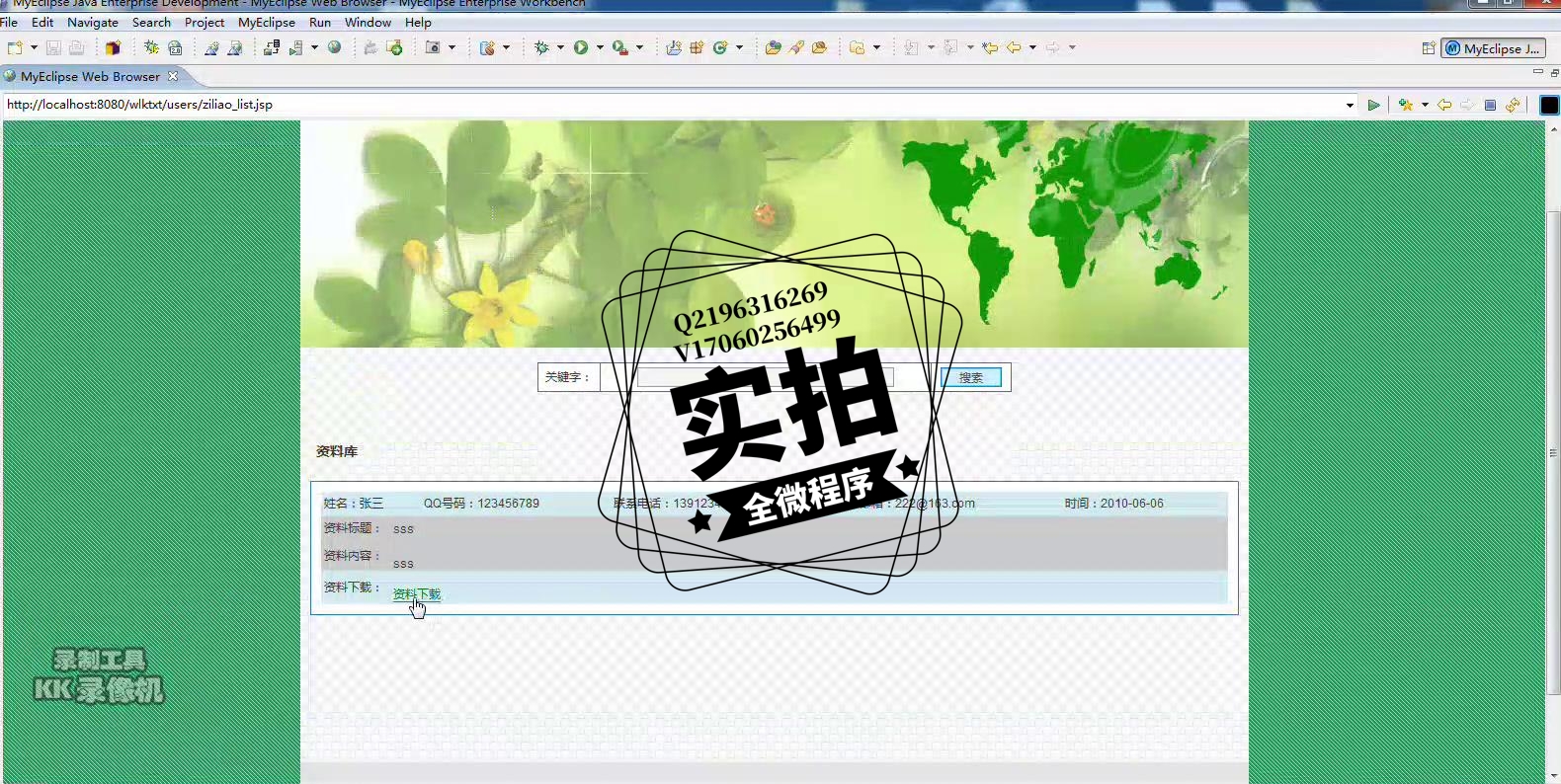The width and height of the screenshot is (1561, 784).
Task: Click the camera screenshot toolbar icon
Action: 433,47
